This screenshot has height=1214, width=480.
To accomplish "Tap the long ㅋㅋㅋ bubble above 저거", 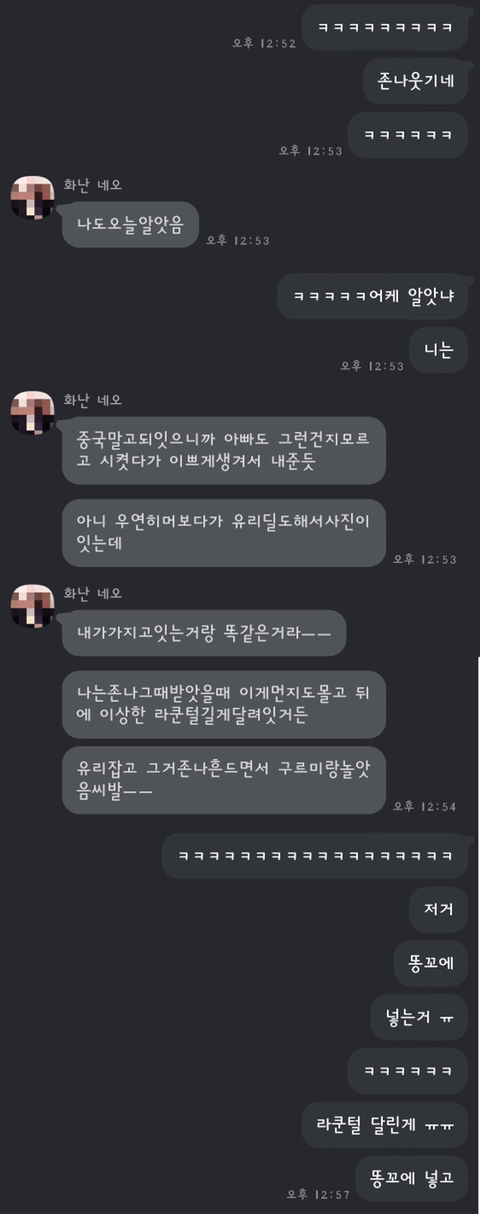I will click(315, 856).
